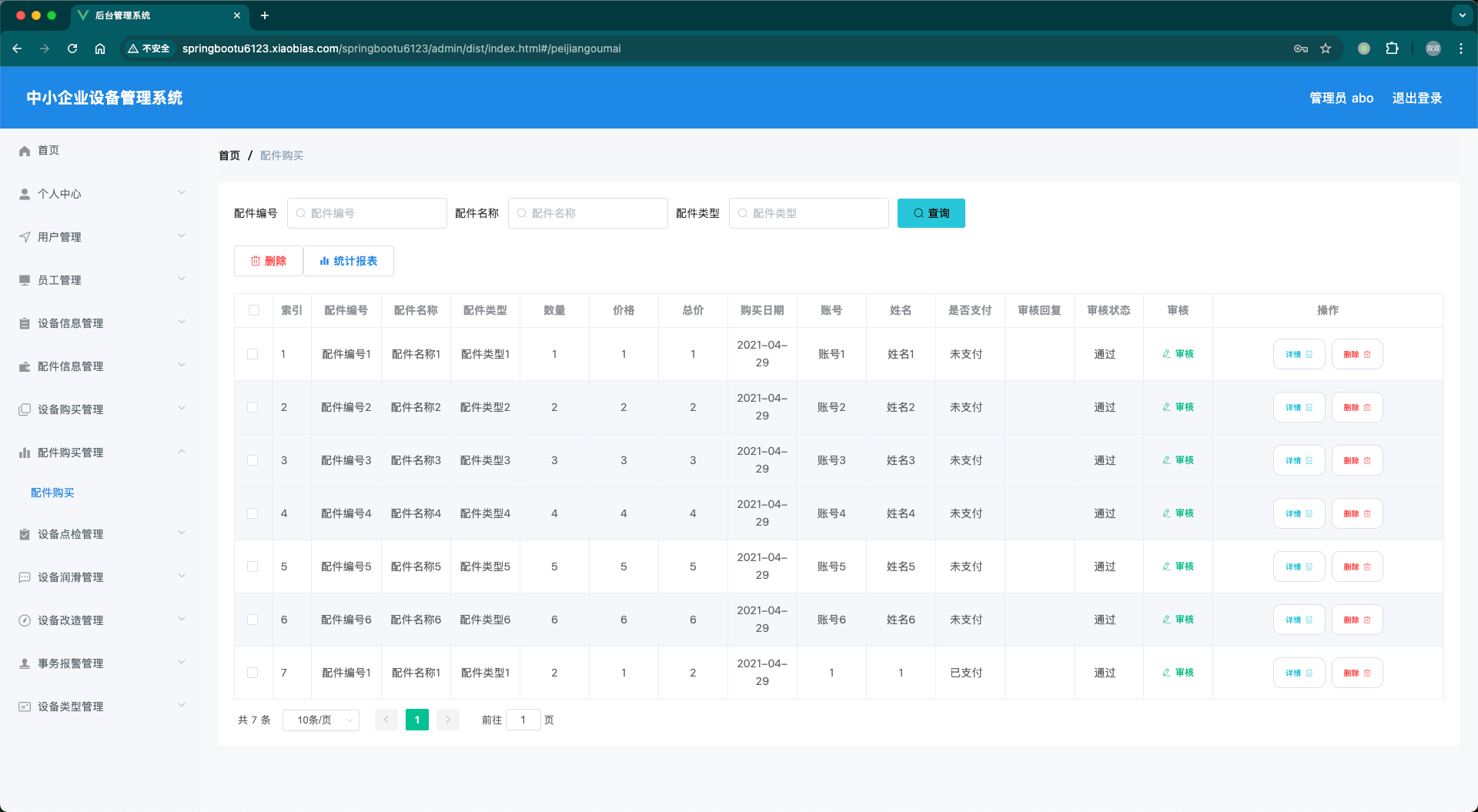Image resolution: width=1478 pixels, height=812 pixels.
Task: Click the monitor icon for 员工管理
Action: coord(25,280)
